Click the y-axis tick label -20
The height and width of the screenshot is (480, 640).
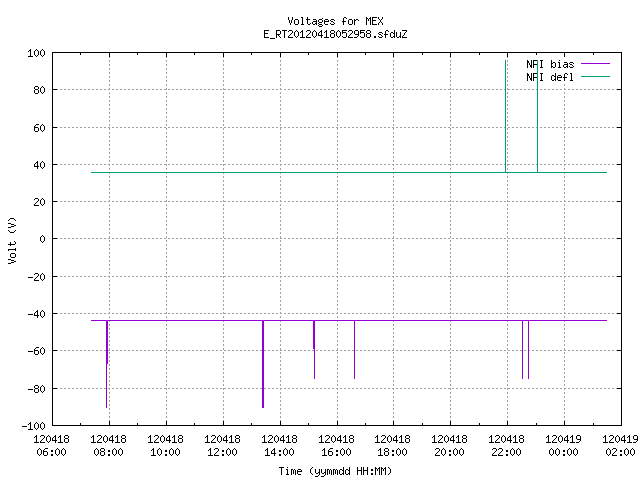tap(36, 277)
